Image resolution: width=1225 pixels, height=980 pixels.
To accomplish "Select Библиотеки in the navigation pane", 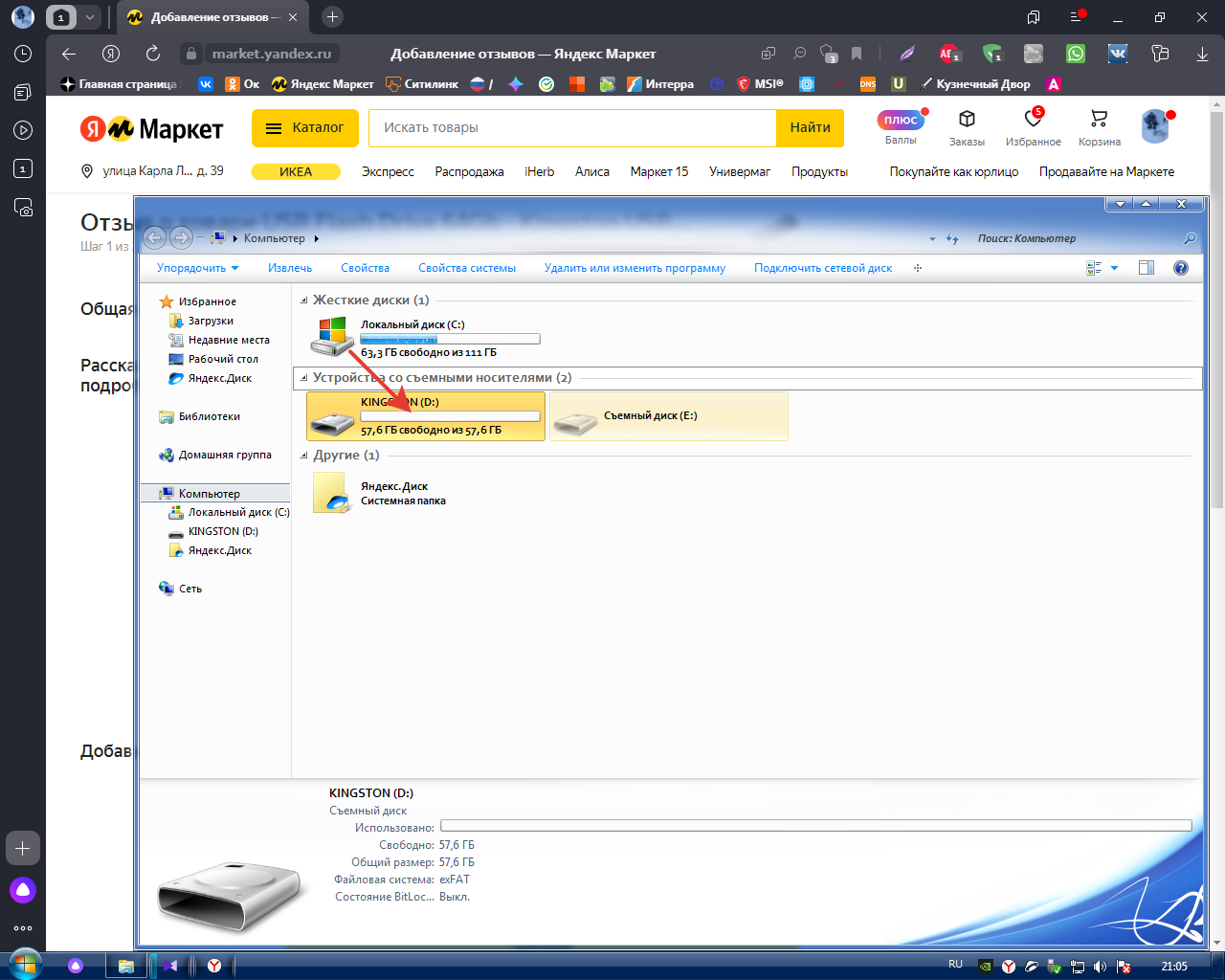I will click(x=209, y=416).
